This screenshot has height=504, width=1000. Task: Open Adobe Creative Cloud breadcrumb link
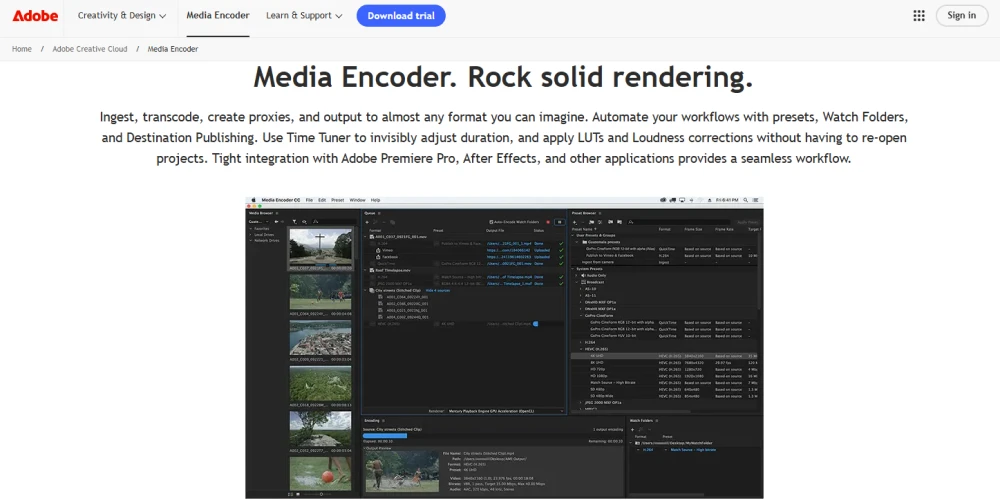(90, 48)
